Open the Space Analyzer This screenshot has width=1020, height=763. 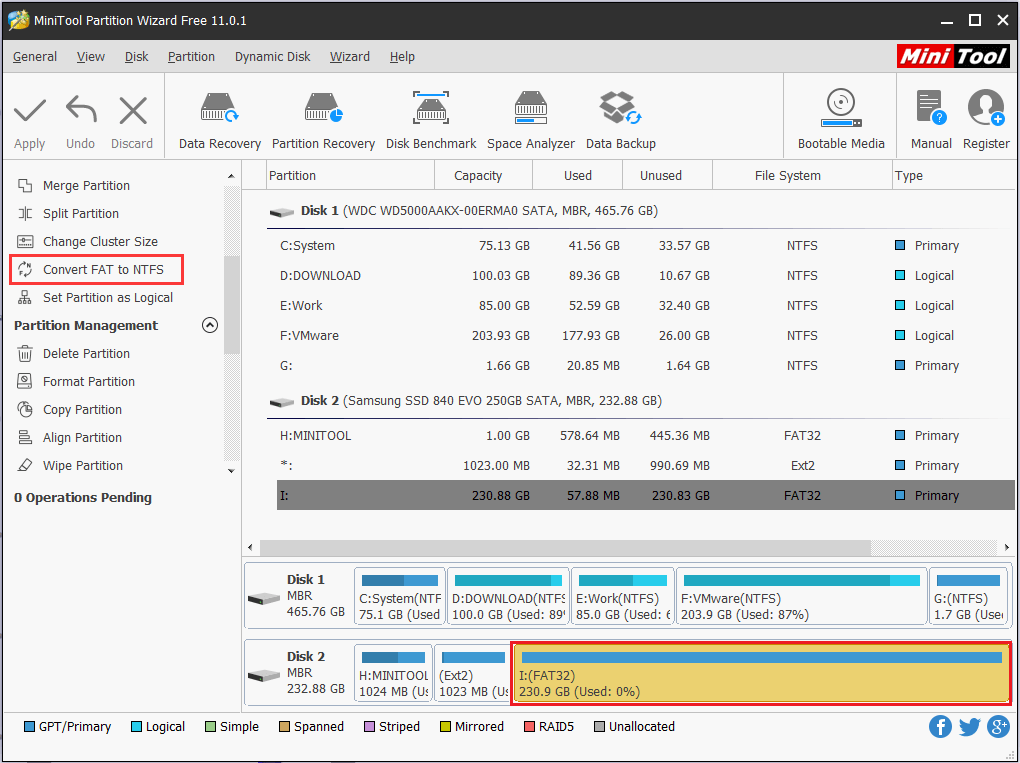click(x=530, y=116)
